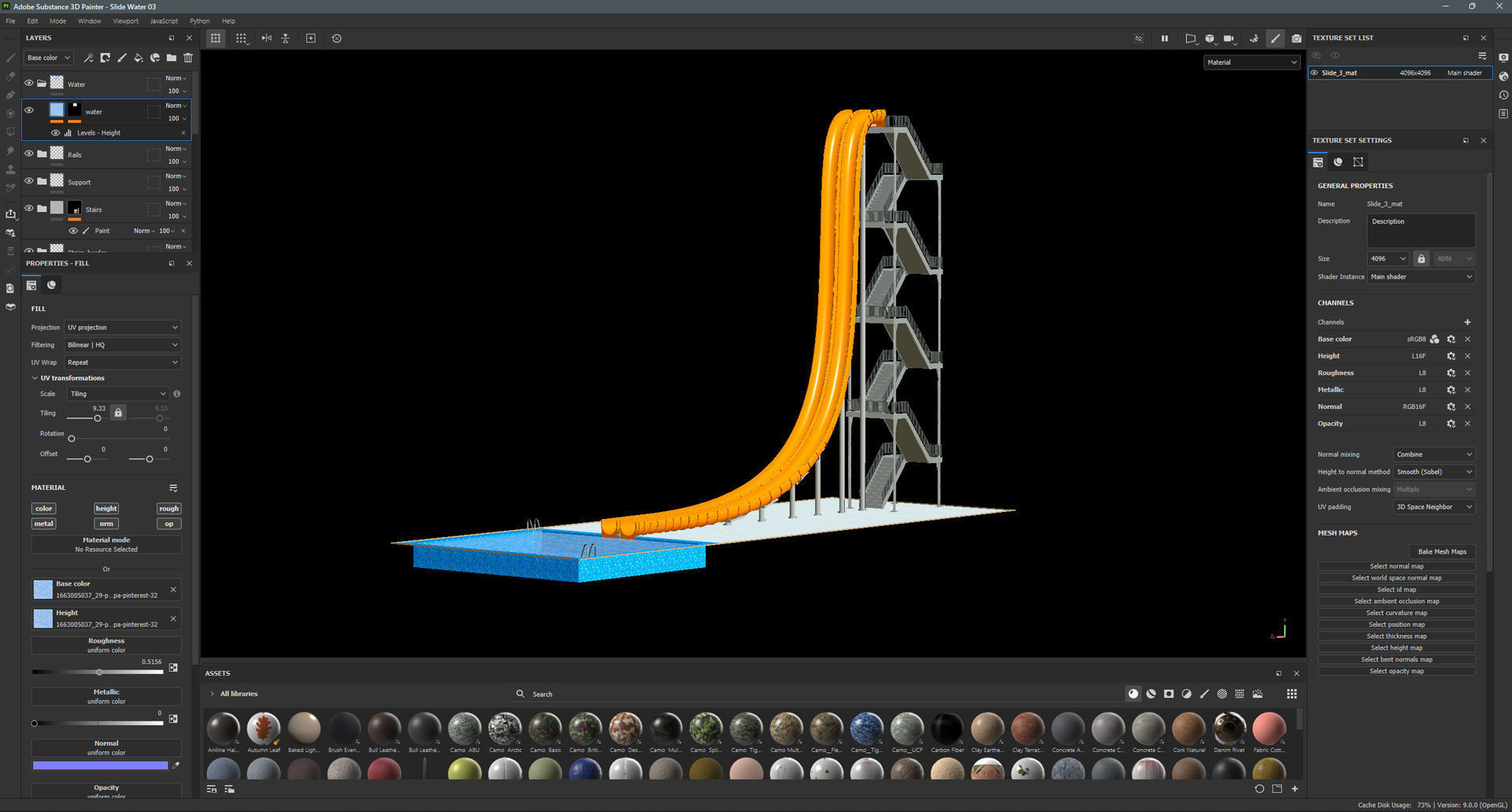Toggle the height material channel button

pos(106,509)
